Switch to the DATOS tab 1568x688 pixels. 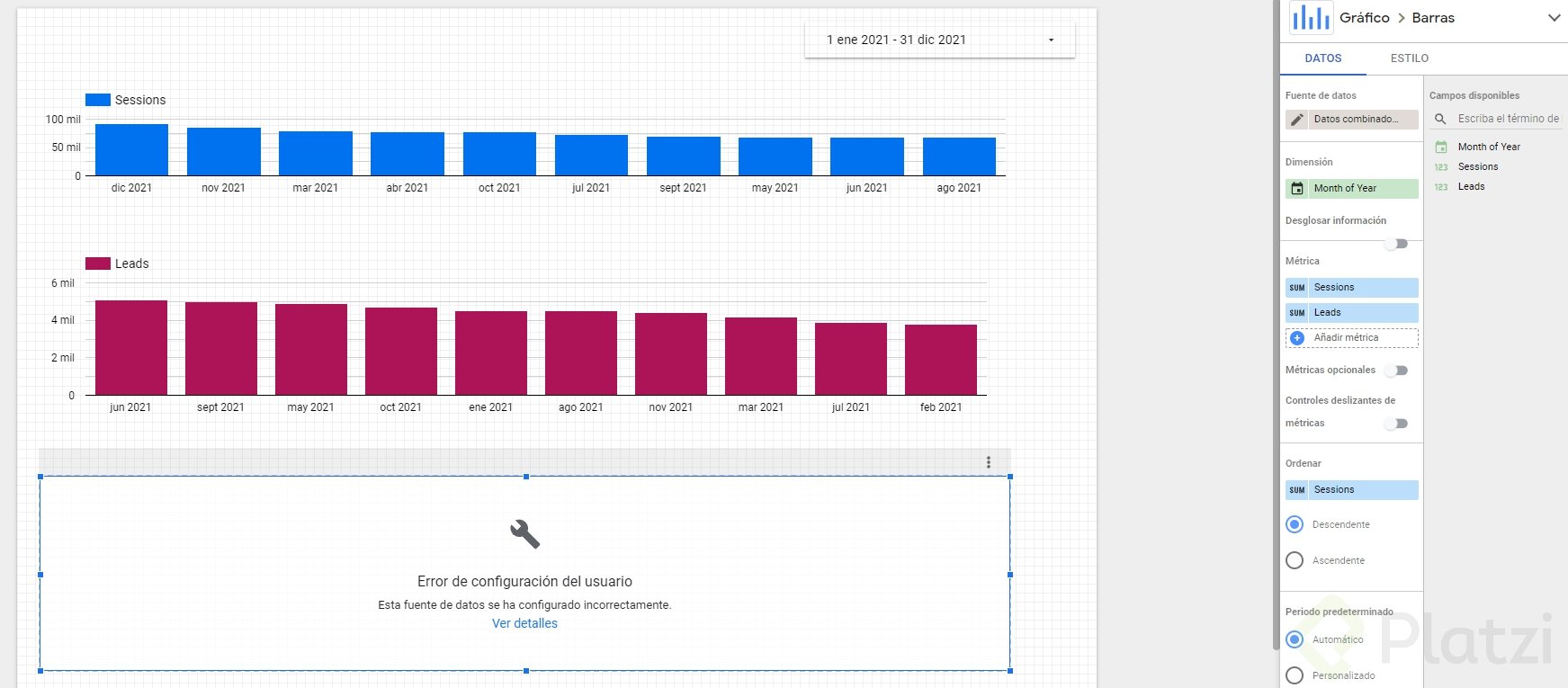1322,58
